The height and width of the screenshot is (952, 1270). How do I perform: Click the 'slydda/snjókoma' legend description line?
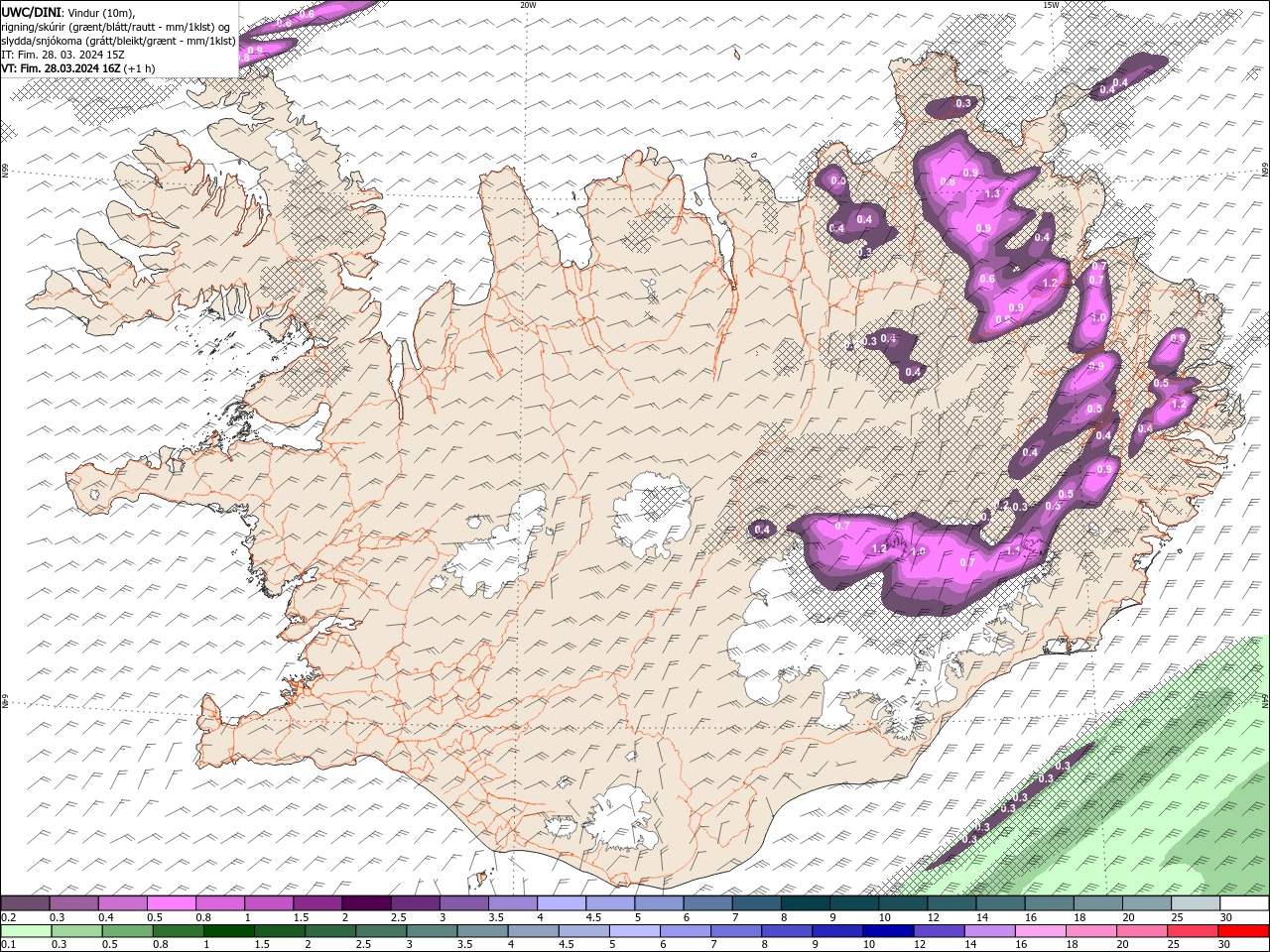[119, 41]
